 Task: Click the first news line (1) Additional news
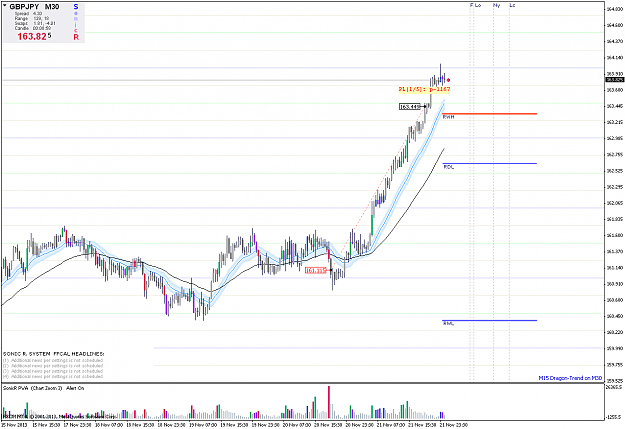tap(53, 360)
